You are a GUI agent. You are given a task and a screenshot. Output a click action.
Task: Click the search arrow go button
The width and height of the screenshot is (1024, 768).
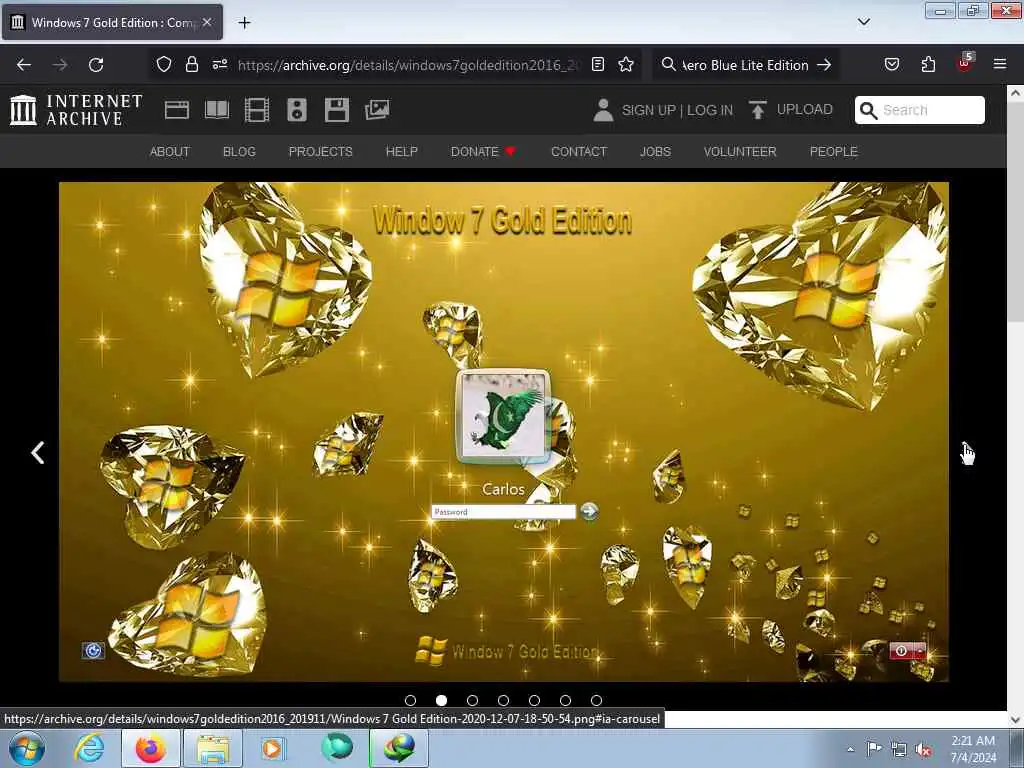point(824,65)
